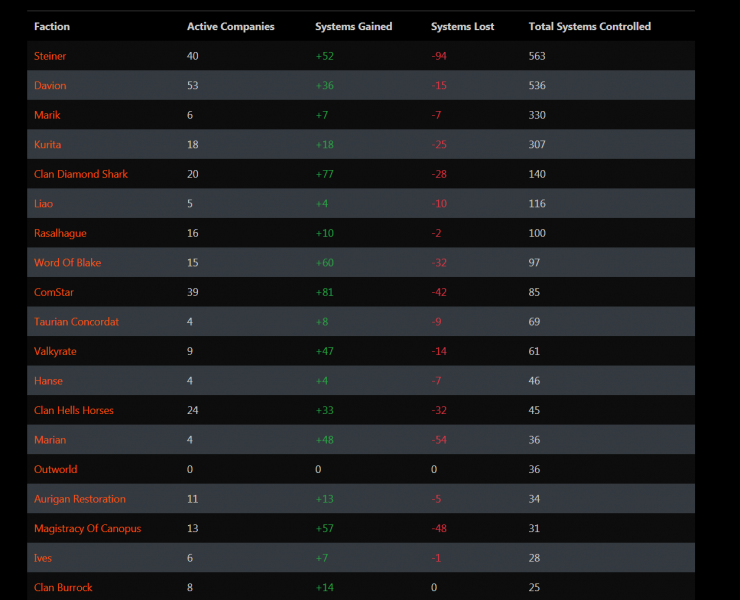740x600 pixels.
Task: Click the Marian faction link
Action: (x=50, y=440)
